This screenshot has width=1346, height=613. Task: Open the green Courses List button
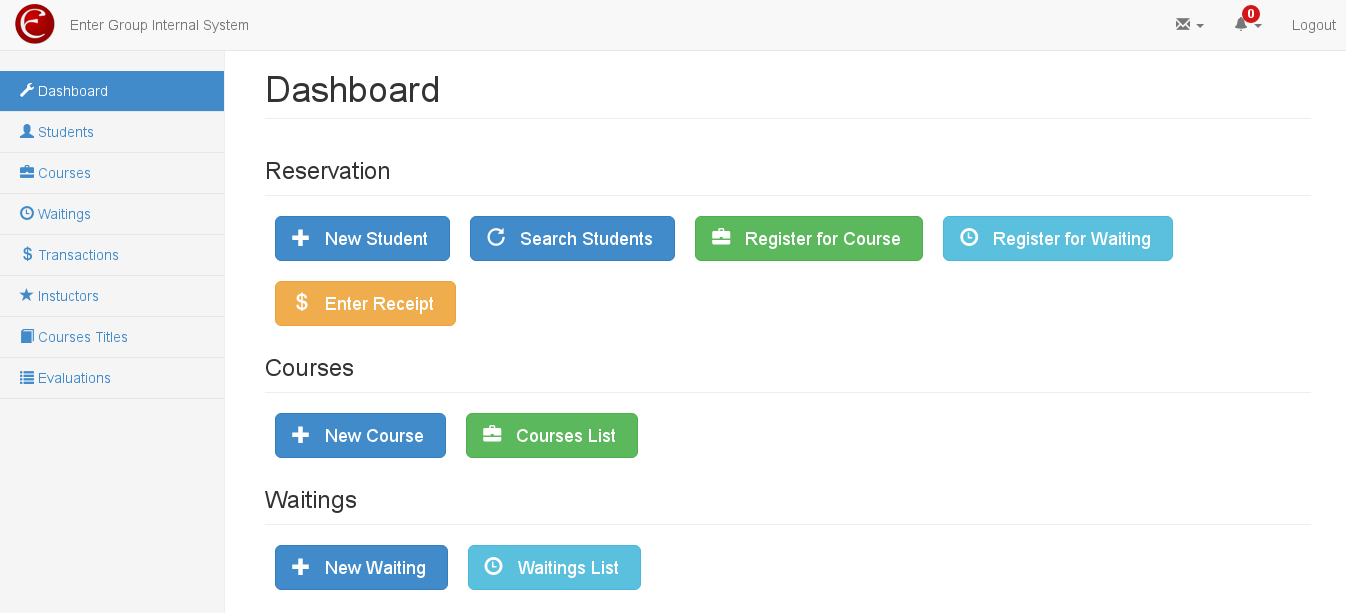(x=552, y=436)
